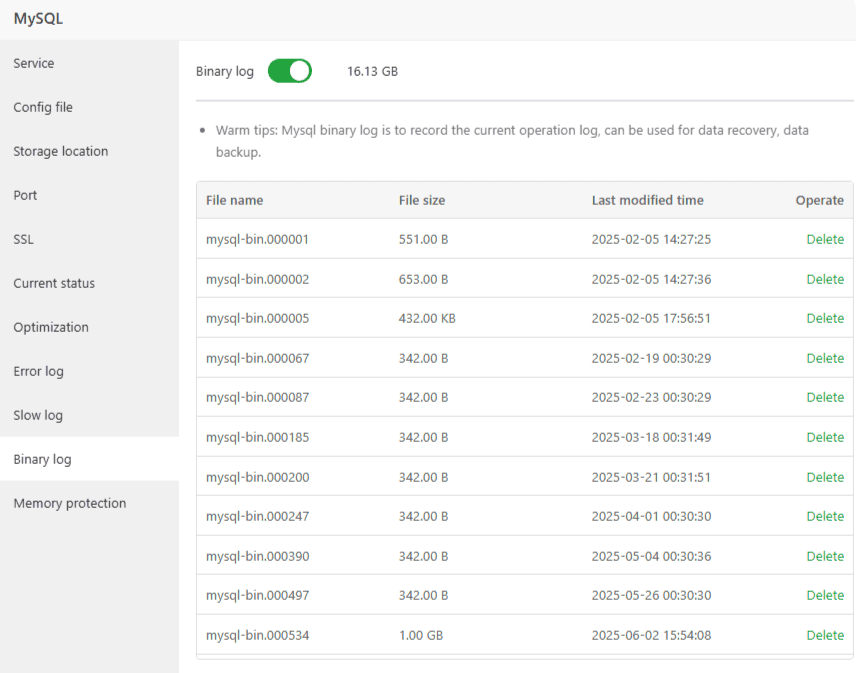The image size is (856, 673).
Task: Delete the 432.00 KB mysql-bin.000005 file
Action: (x=825, y=318)
